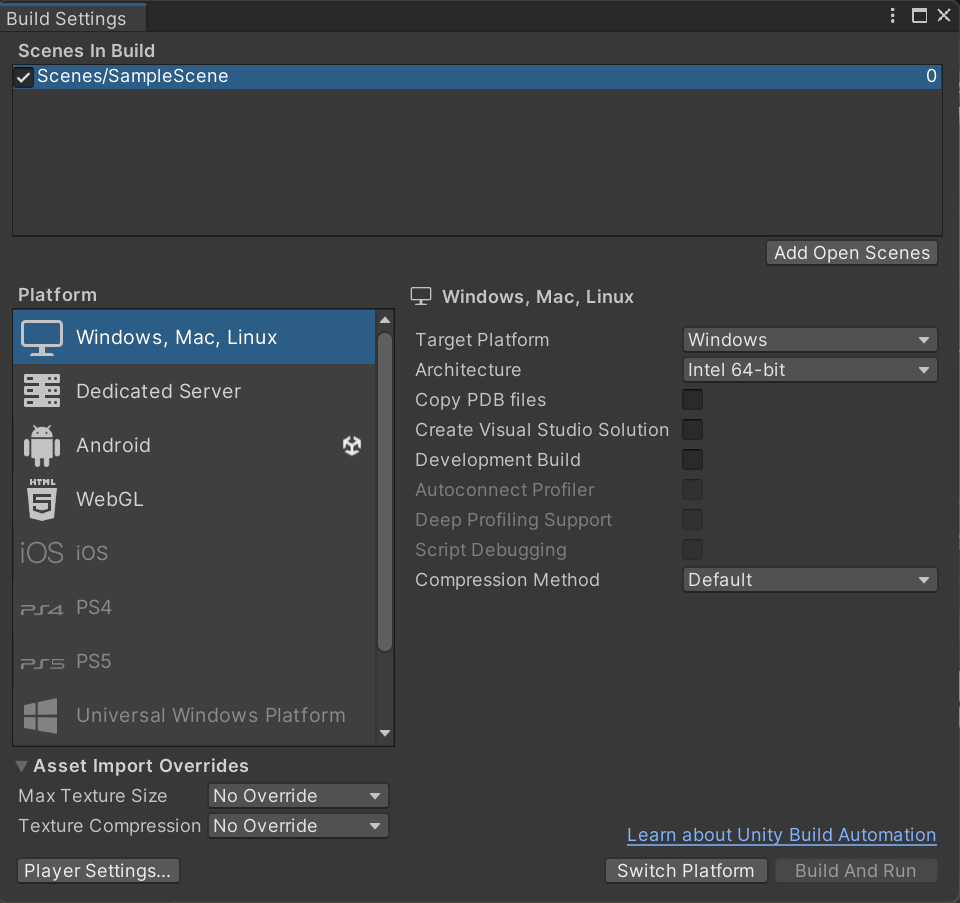Click the monitor icon in the settings header
The image size is (960, 903).
(x=421, y=296)
